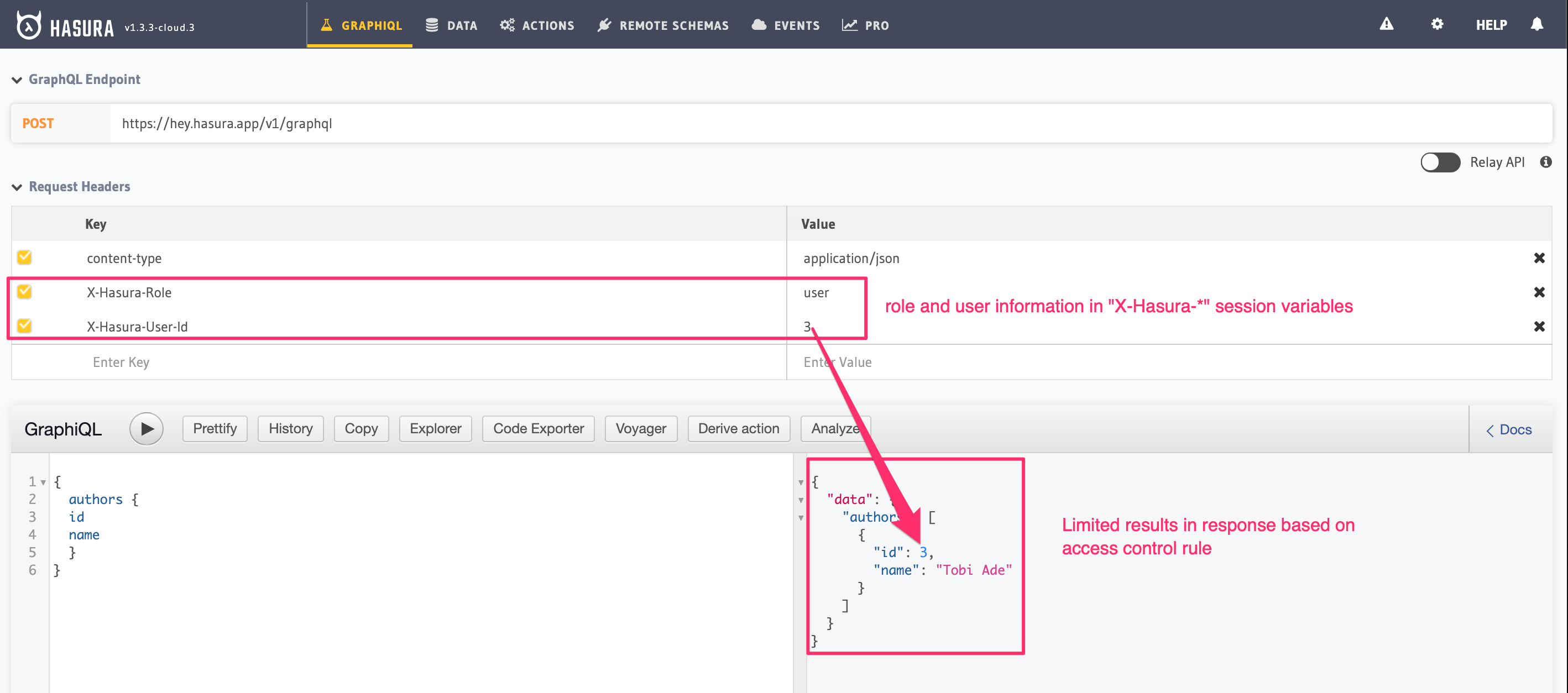Remove the content-type header with X
Image resolution: width=1568 pixels, height=693 pixels.
(1539, 258)
